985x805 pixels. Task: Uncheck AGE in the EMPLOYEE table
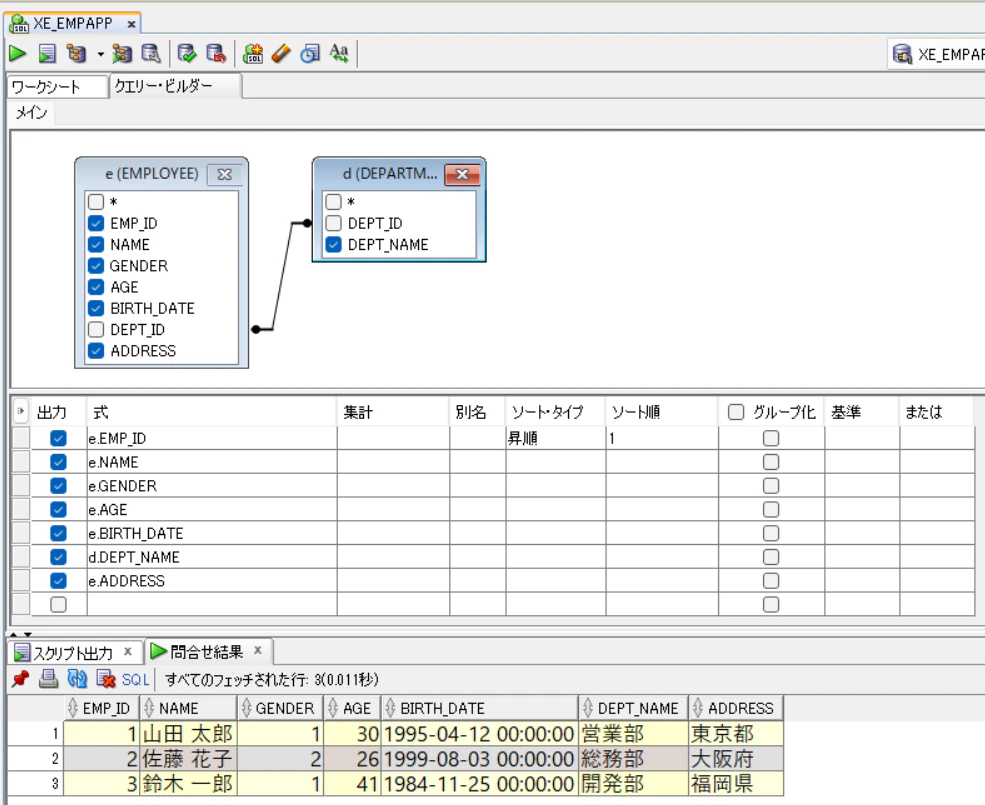point(96,287)
